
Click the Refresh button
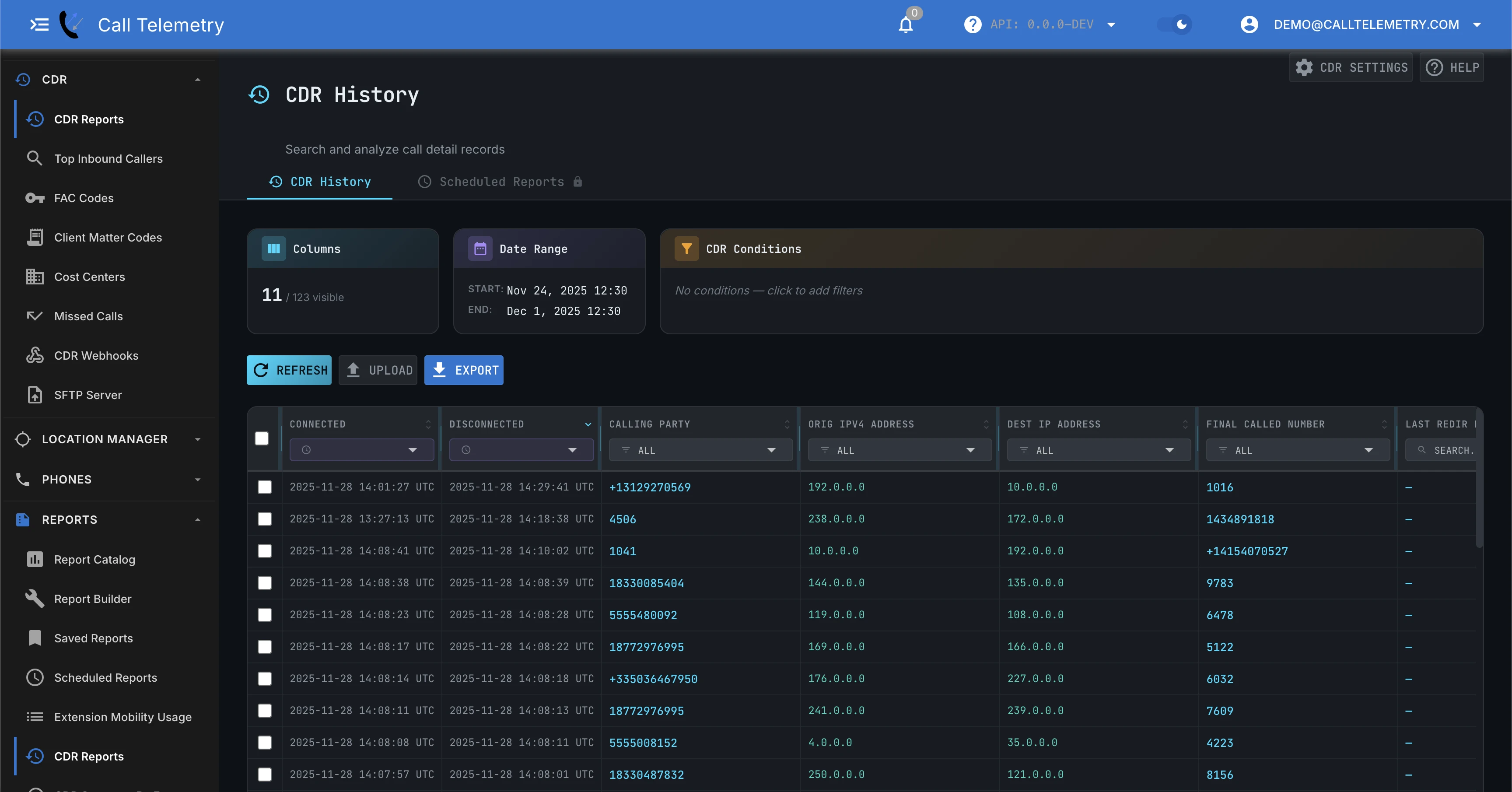click(x=289, y=370)
